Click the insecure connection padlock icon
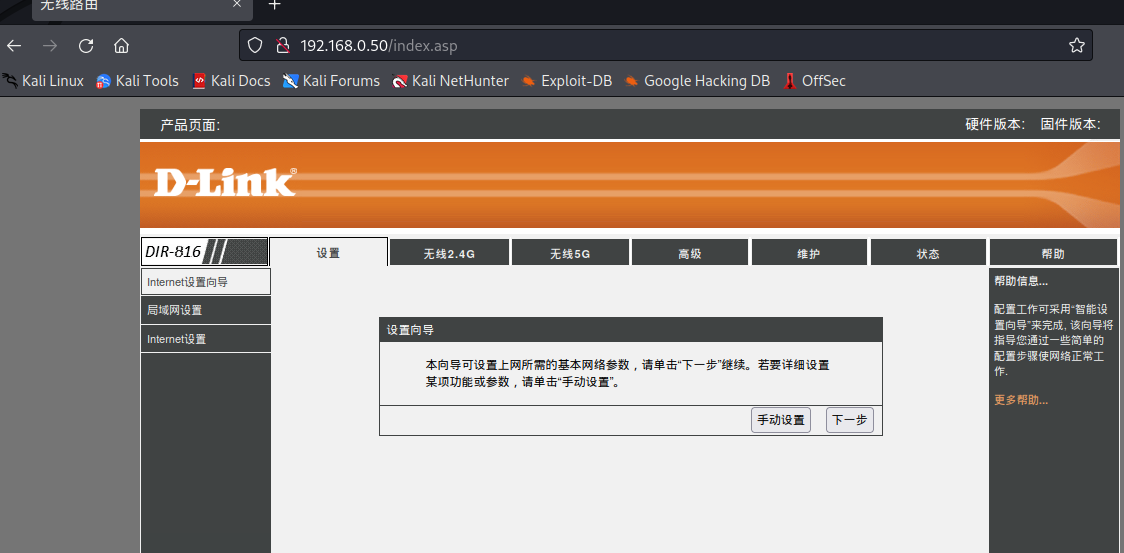The height and width of the screenshot is (553, 1124). point(282,46)
